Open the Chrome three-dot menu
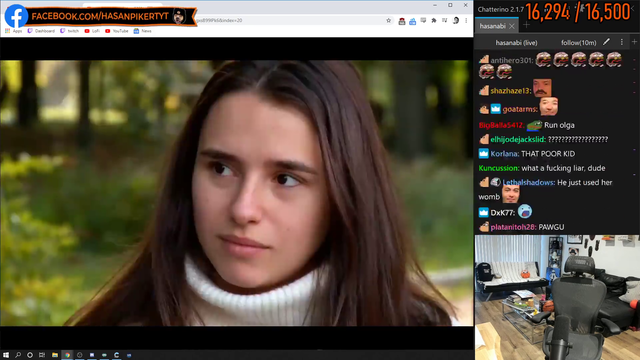The image size is (640, 360). tap(466, 20)
